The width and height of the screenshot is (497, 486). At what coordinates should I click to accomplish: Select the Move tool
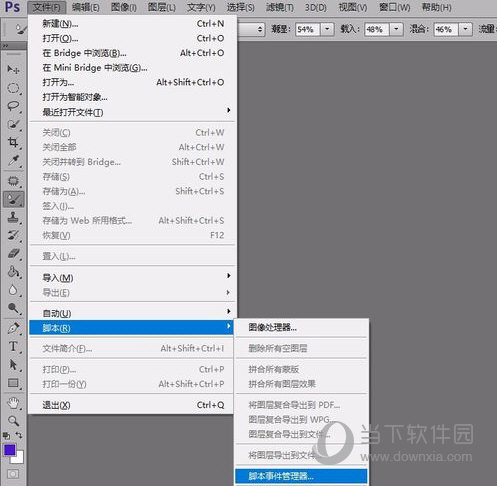coord(13,69)
